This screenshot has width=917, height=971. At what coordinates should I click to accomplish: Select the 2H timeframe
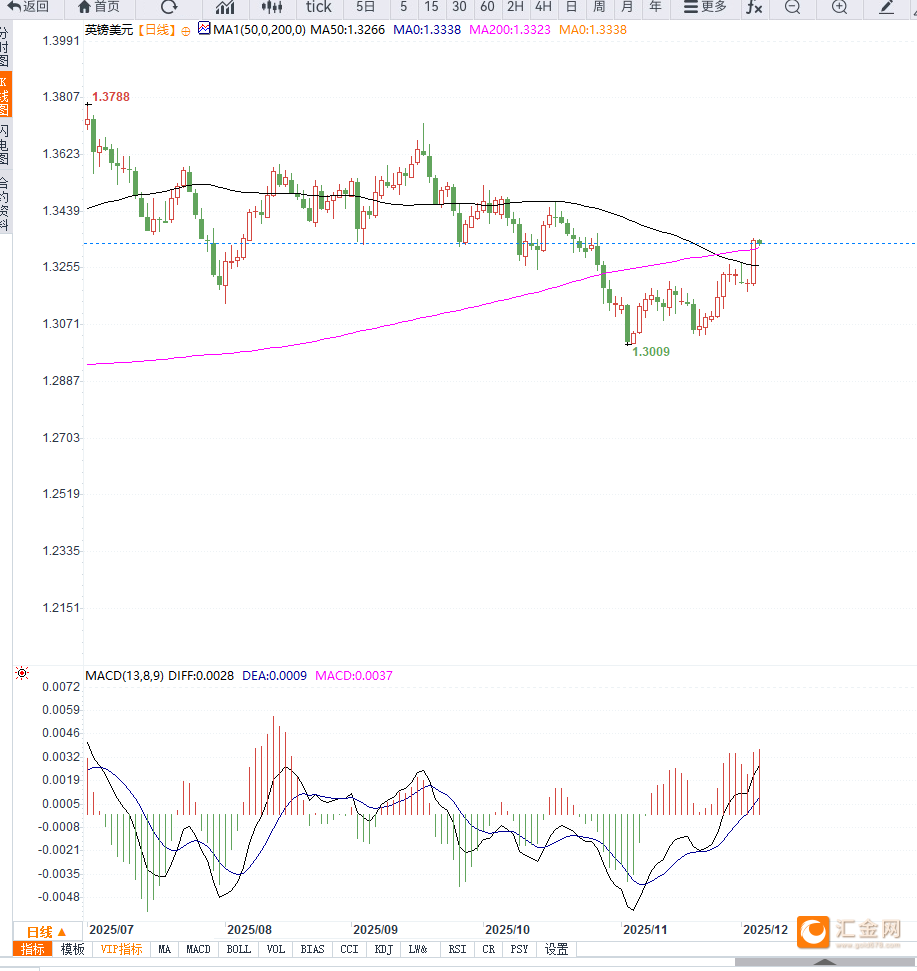515,7
